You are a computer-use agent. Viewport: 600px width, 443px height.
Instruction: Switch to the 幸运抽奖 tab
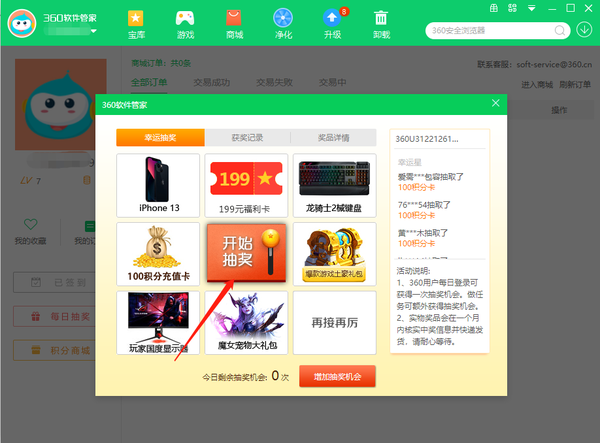[x=160, y=137]
